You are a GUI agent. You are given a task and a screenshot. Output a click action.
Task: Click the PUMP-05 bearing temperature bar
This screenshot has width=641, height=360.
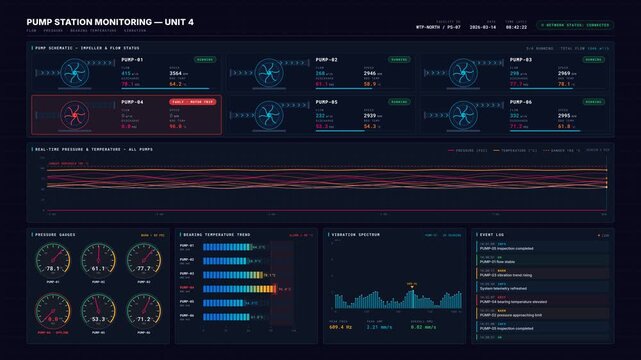[x=223, y=303]
